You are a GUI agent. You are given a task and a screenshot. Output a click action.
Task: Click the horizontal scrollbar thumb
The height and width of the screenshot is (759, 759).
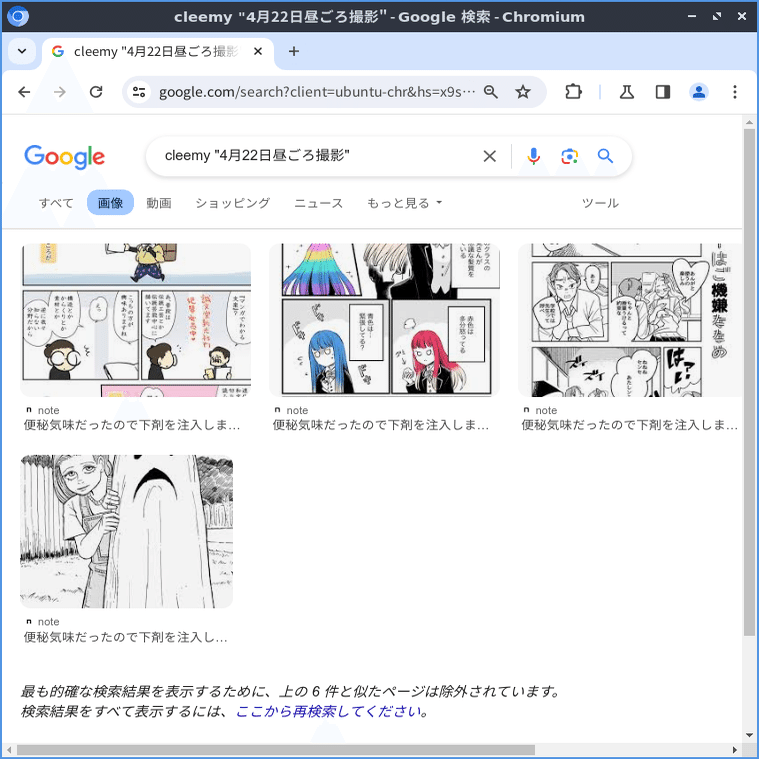click(276, 750)
